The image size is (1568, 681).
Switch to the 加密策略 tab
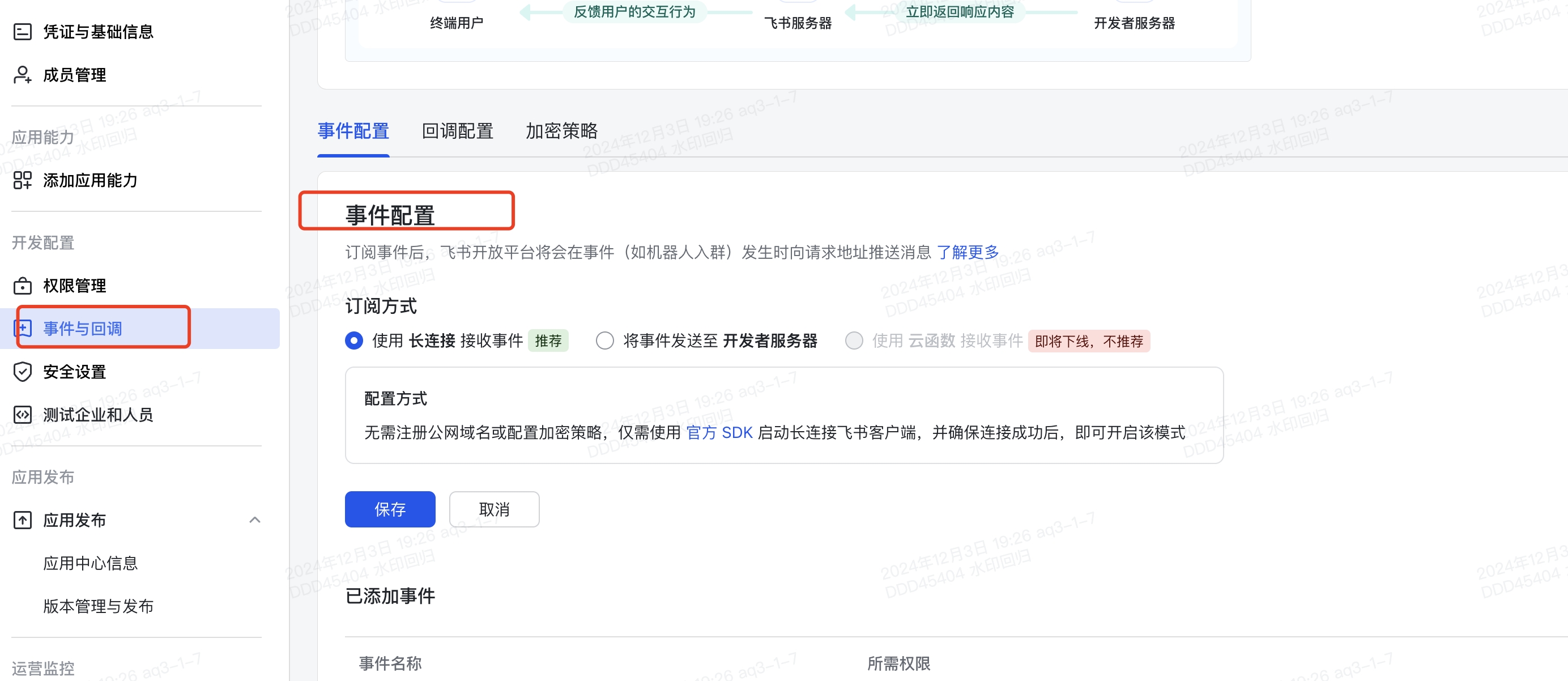561,131
